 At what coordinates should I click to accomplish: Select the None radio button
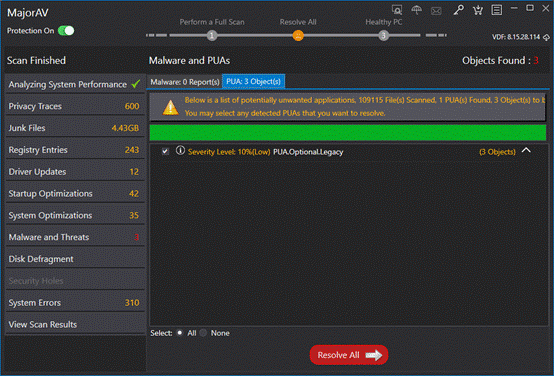click(x=203, y=333)
